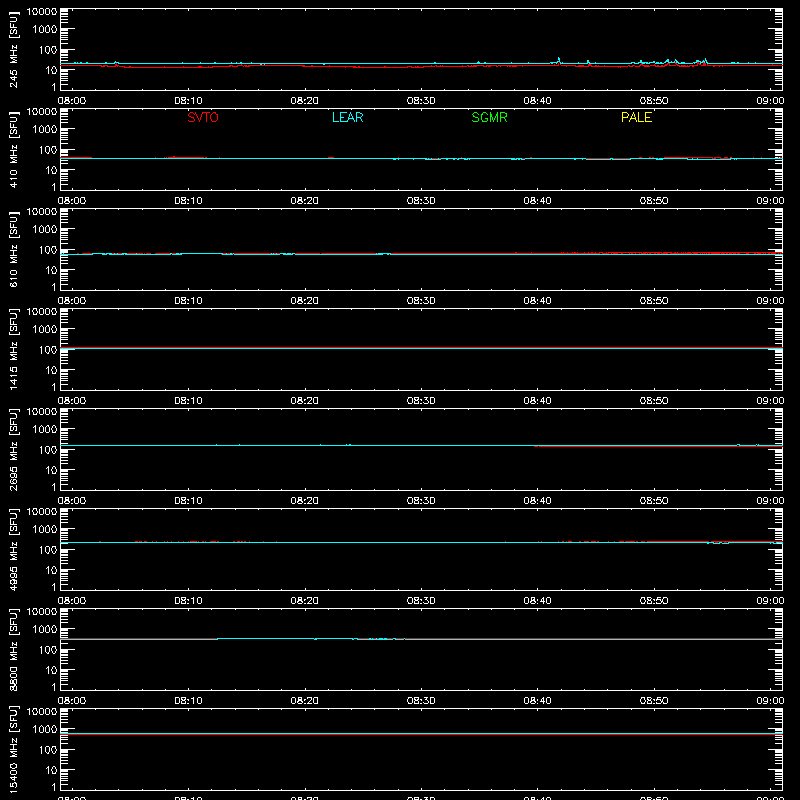
Task: Click 08:50 tick label under 2695 MHz plot
Action: coord(654,501)
